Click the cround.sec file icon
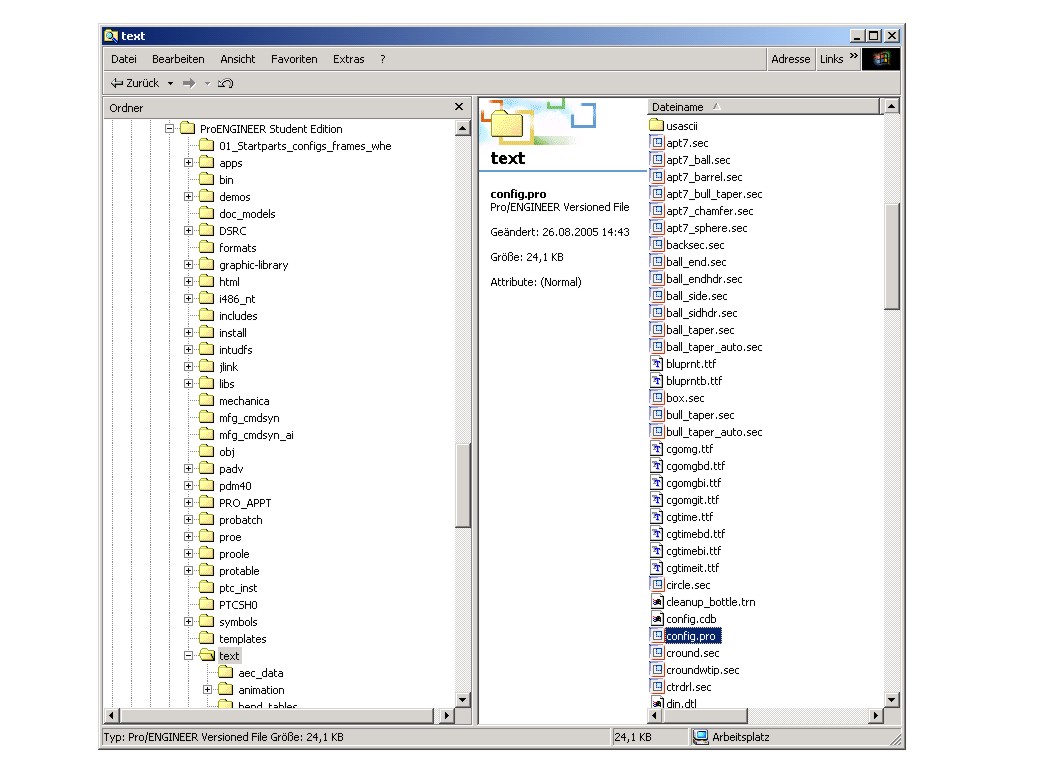 pos(656,653)
